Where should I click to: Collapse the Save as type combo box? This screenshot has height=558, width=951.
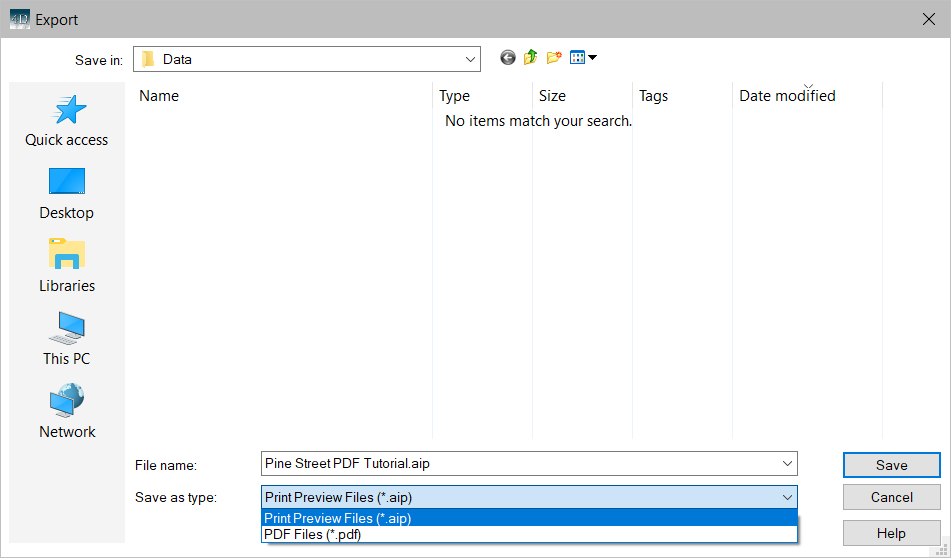(x=786, y=497)
